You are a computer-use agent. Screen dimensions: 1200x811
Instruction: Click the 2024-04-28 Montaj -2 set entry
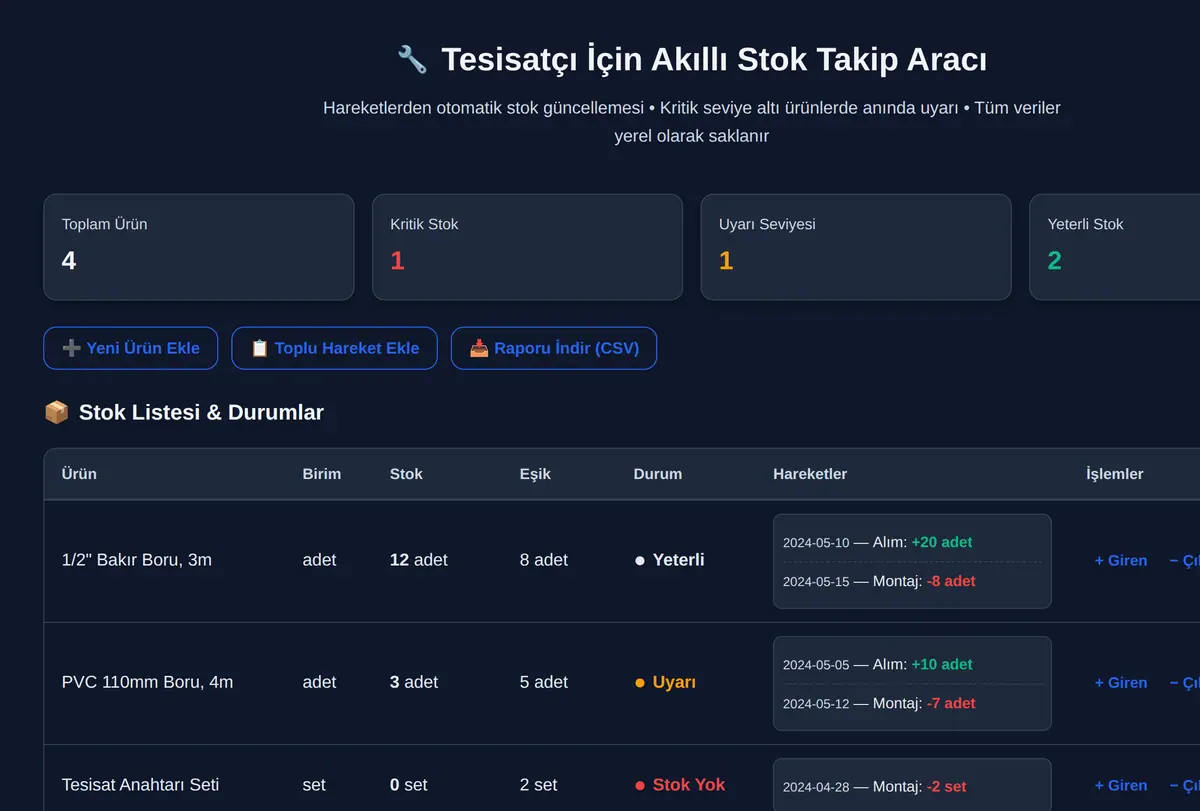[x=875, y=787]
